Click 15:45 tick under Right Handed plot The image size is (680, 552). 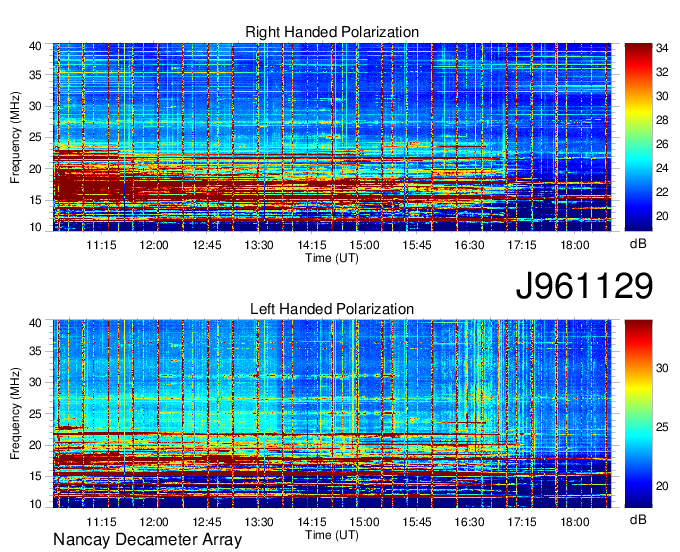click(417, 245)
